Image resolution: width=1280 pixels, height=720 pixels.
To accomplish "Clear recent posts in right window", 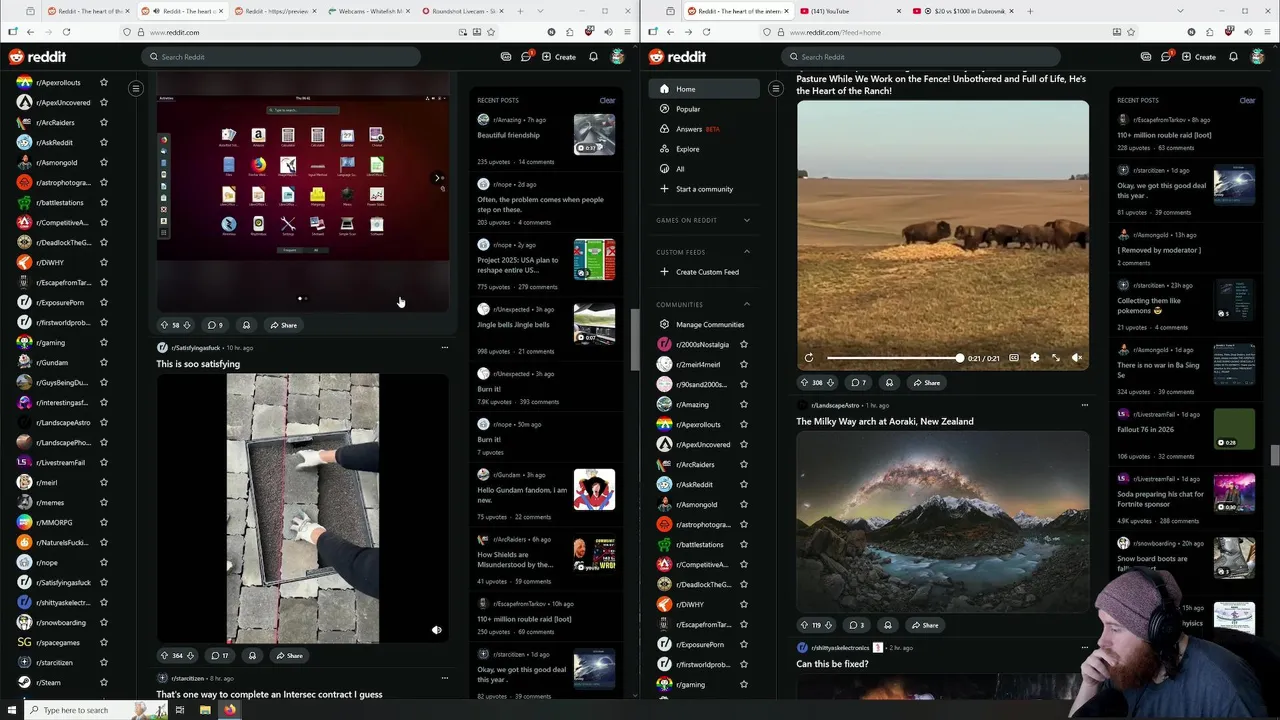I will coord(1247,100).
